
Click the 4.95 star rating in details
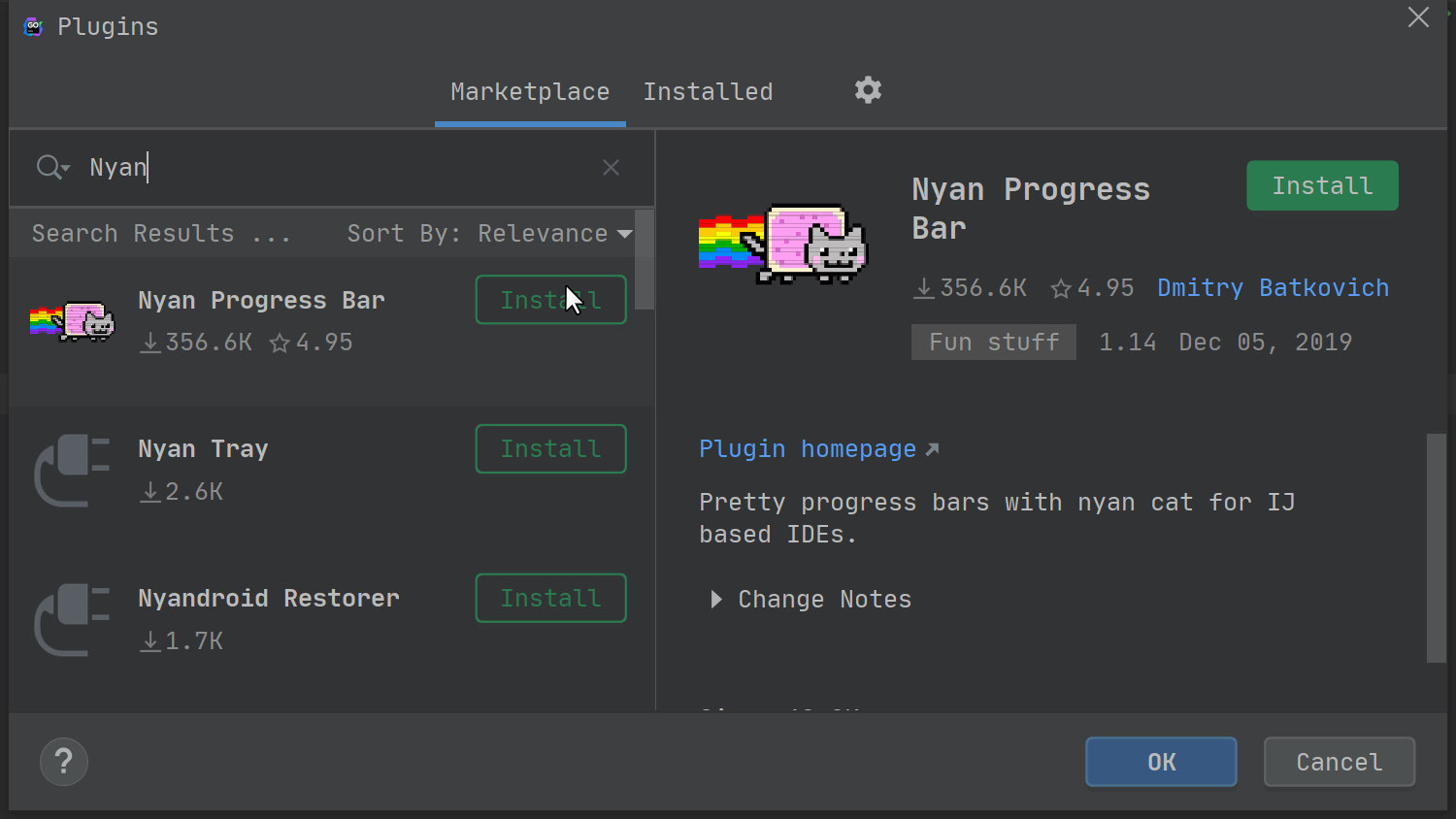1093,288
